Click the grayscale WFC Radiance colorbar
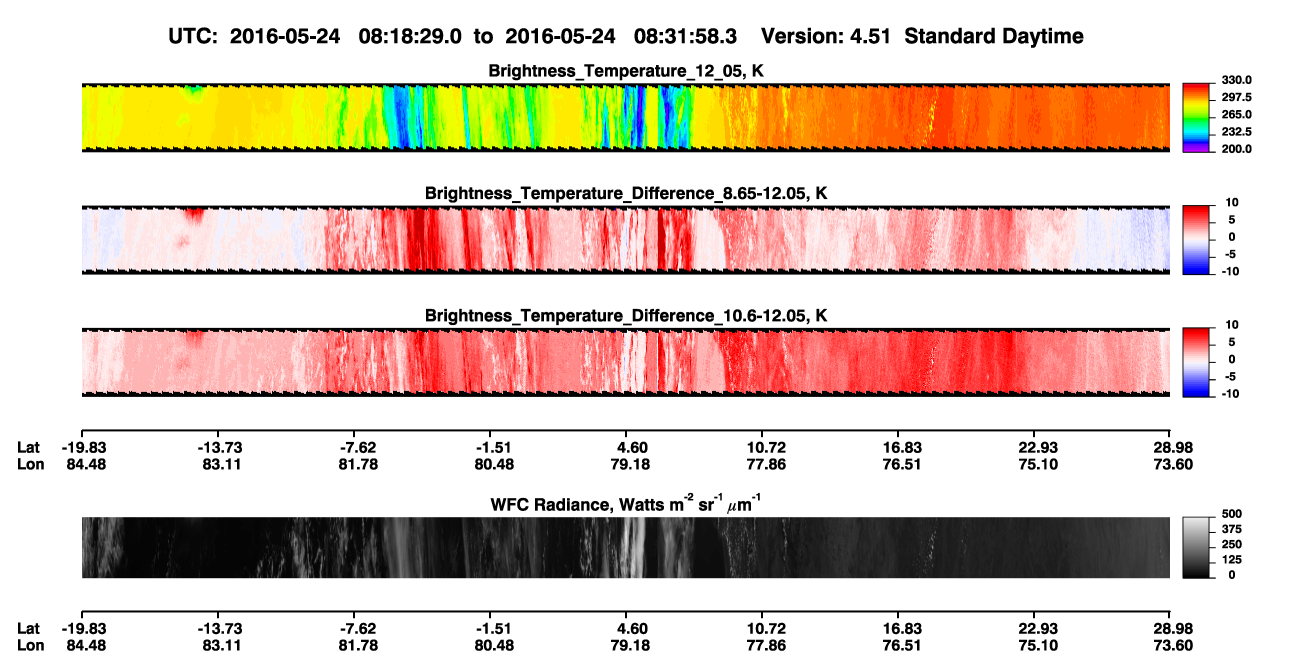The height and width of the screenshot is (667, 1300). pyautogui.click(x=1195, y=547)
